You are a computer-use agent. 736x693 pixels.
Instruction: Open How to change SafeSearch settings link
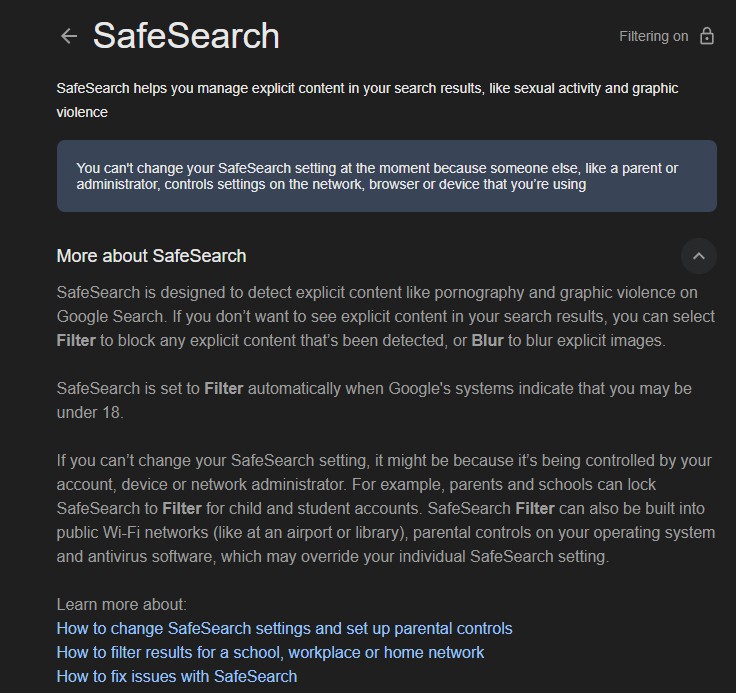click(x=284, y=628)
